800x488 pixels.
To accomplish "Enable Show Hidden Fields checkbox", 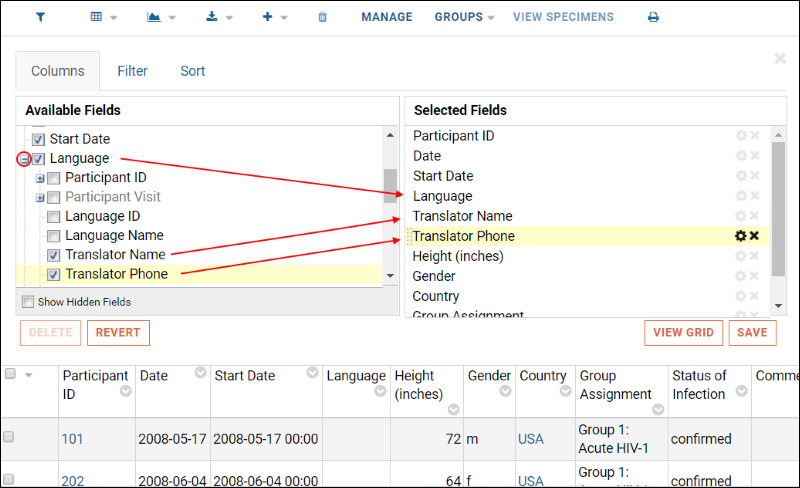I will point(28,302).
